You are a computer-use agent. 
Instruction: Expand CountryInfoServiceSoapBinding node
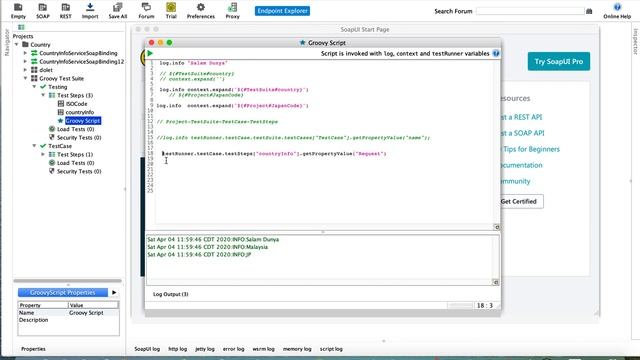pyautogui.click(x=25, y=53)
